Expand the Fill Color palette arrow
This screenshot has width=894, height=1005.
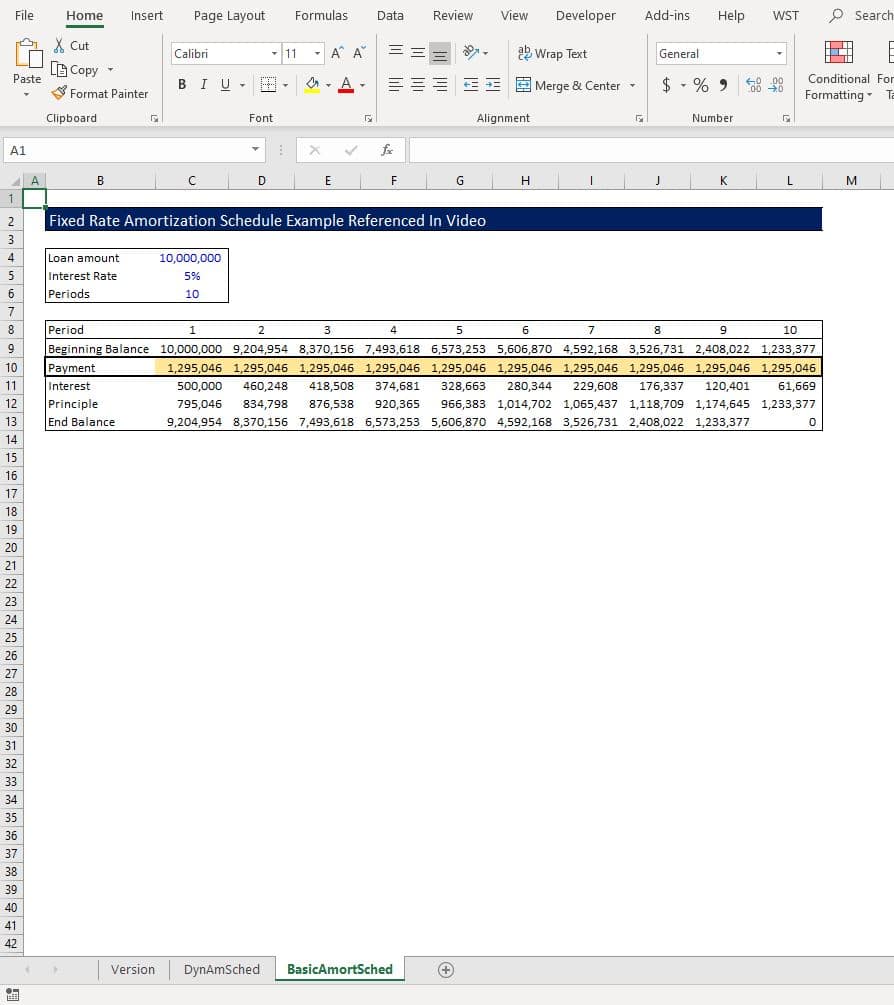click(x=328, y=85)
